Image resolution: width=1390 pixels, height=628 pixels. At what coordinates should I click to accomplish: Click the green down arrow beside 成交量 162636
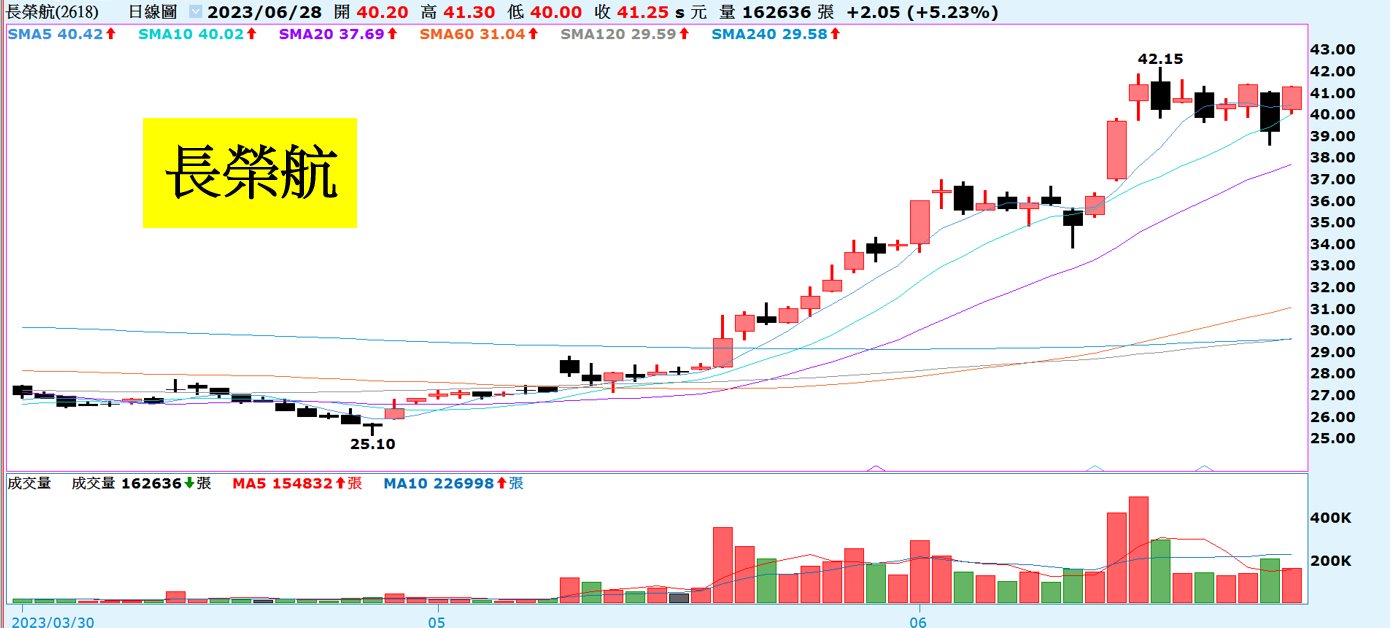pos(189,483)
